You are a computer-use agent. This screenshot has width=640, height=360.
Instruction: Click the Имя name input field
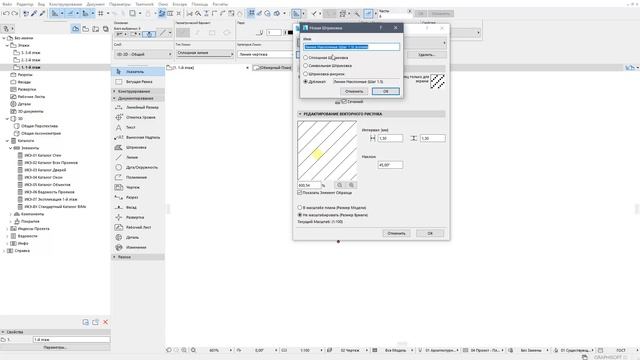tap(351, 47)
